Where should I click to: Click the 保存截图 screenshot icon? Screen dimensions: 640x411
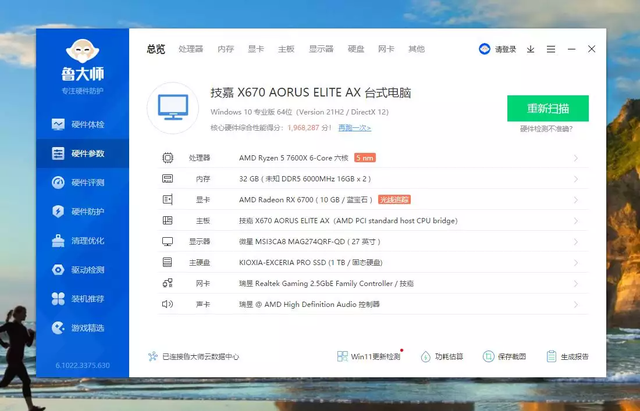(x=488, y=356)
